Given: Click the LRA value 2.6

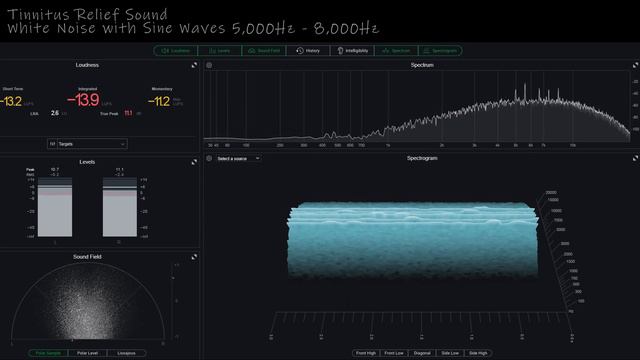Looking at the screenshot, I should [x=55, y=113].
